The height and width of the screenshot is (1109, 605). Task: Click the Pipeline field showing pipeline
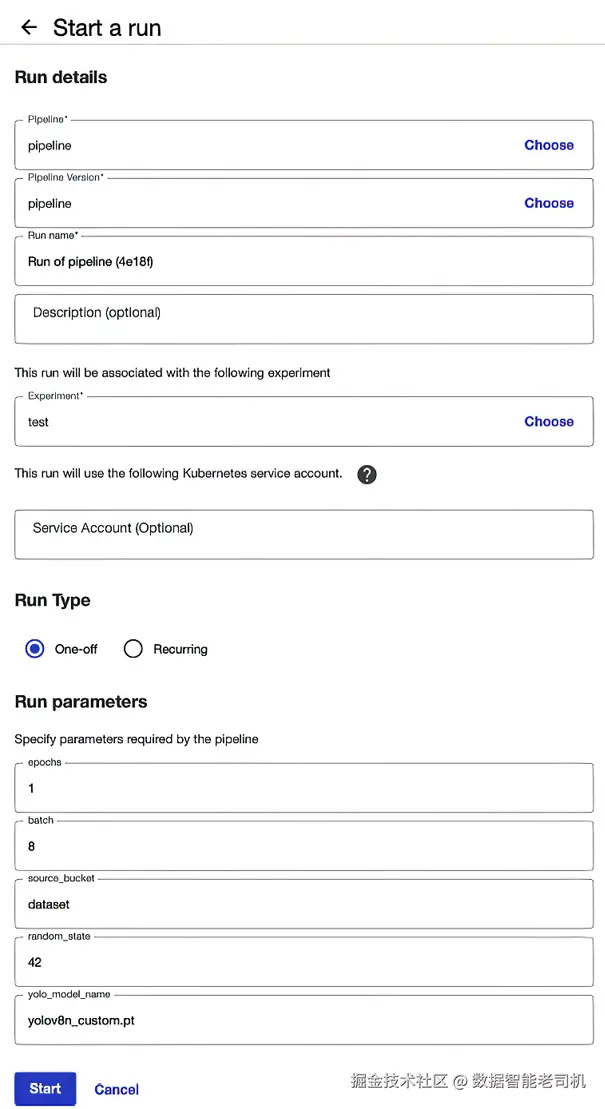pos(304,145)
